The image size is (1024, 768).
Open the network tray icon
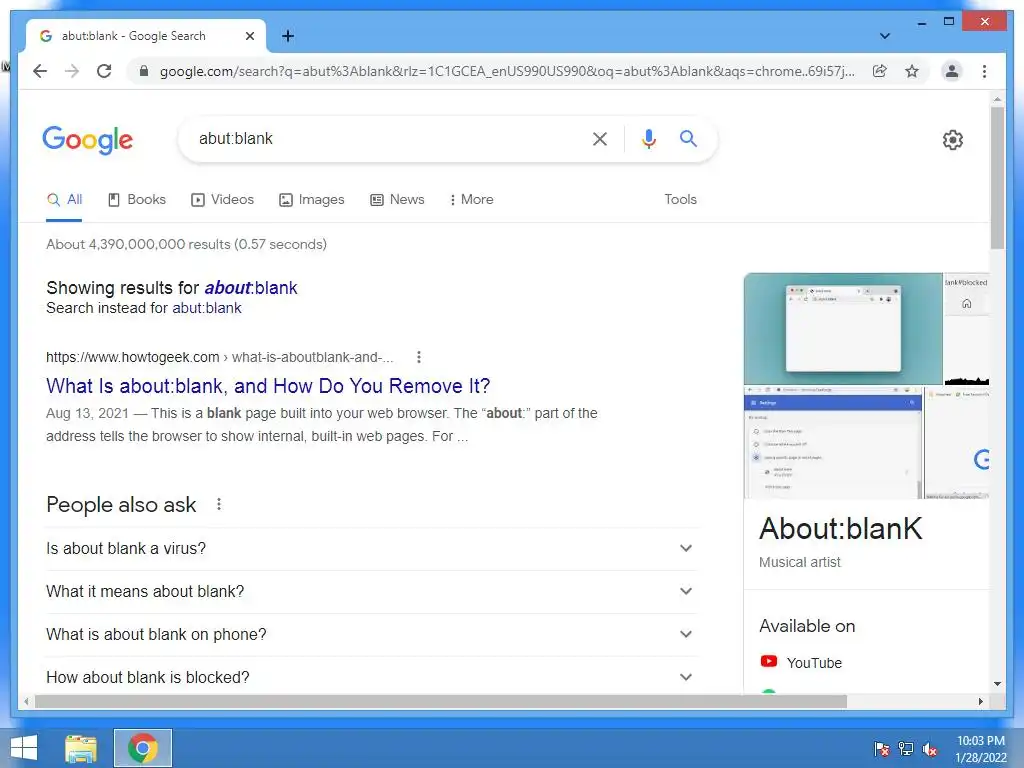click(906, 749)
